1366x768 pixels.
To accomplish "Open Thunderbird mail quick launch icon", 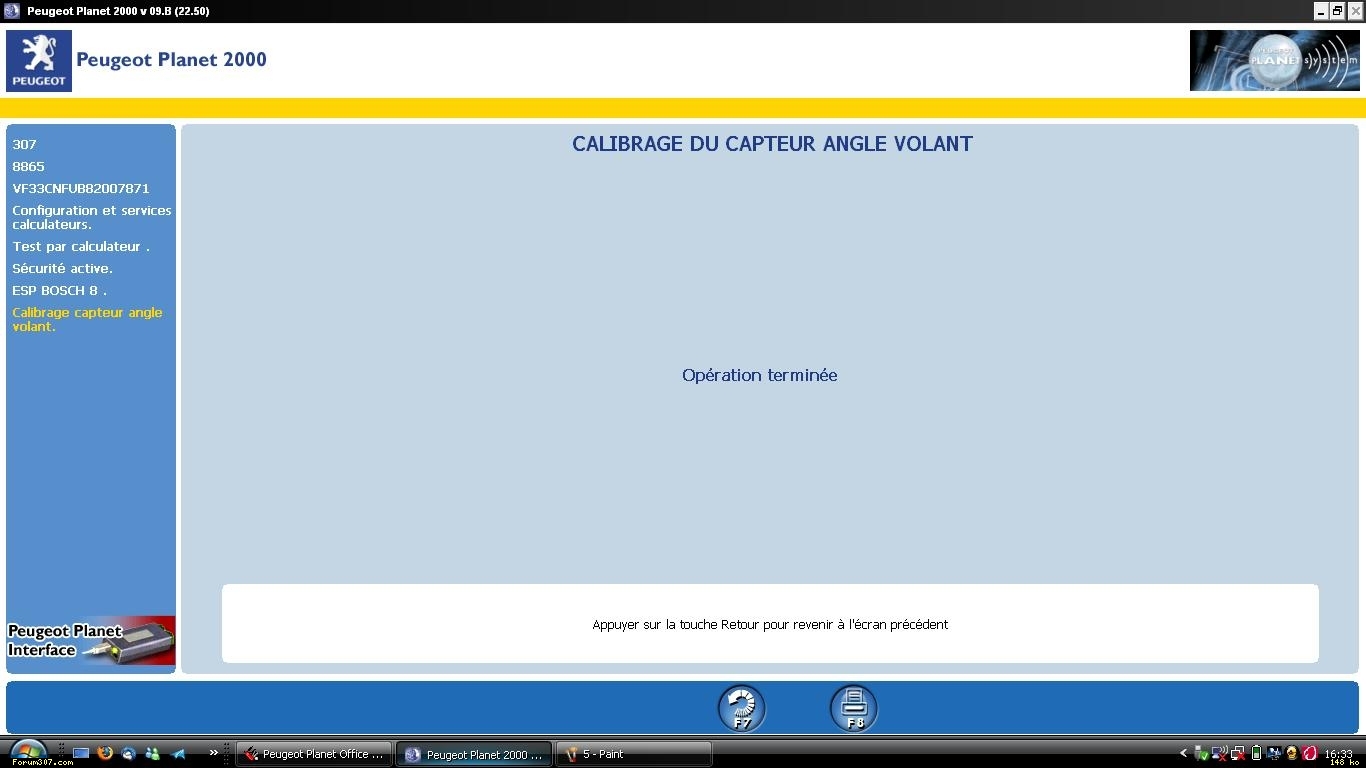I will [x=128, y=754].
